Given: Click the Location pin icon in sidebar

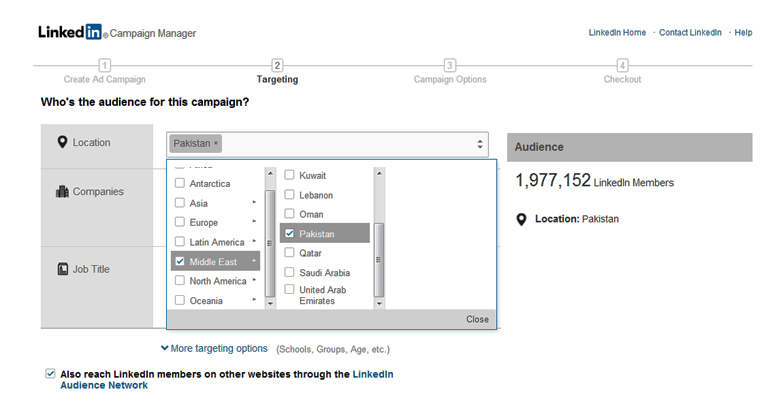Looking at the screenshot, I should click(62, 142).
